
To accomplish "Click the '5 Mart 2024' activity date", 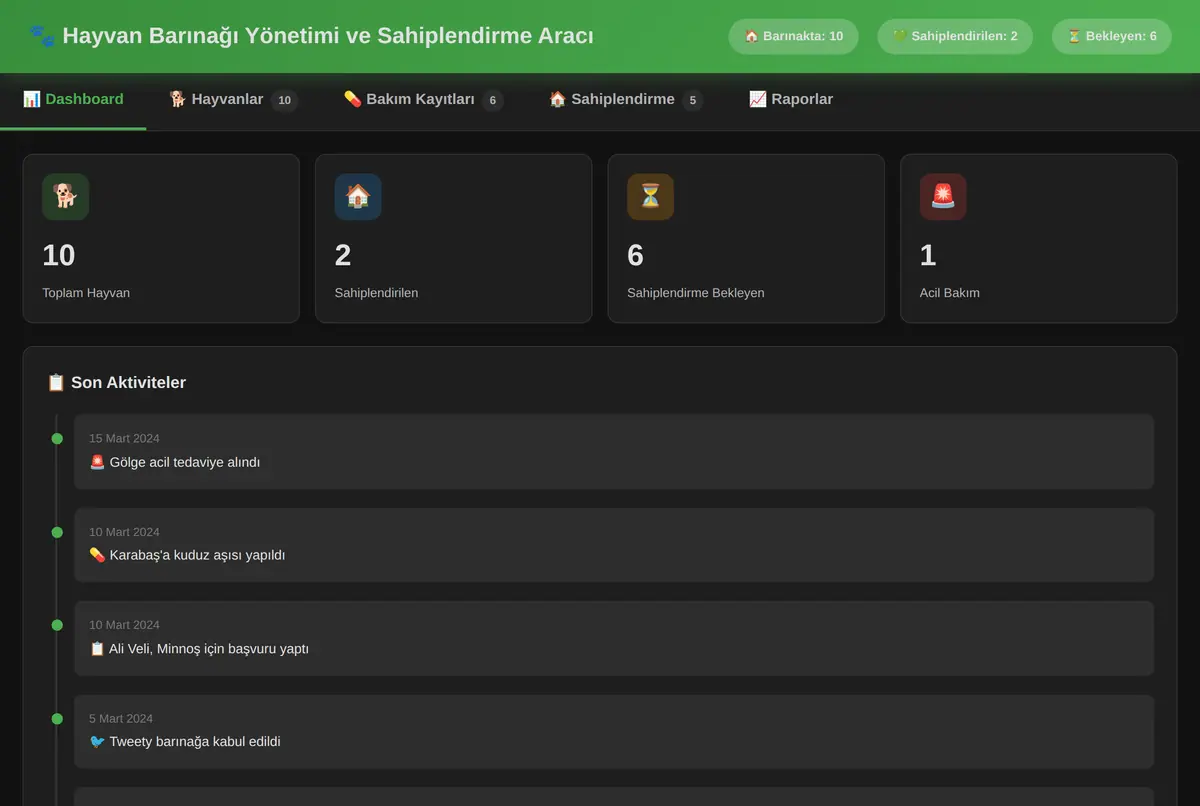I will (121, 718).
